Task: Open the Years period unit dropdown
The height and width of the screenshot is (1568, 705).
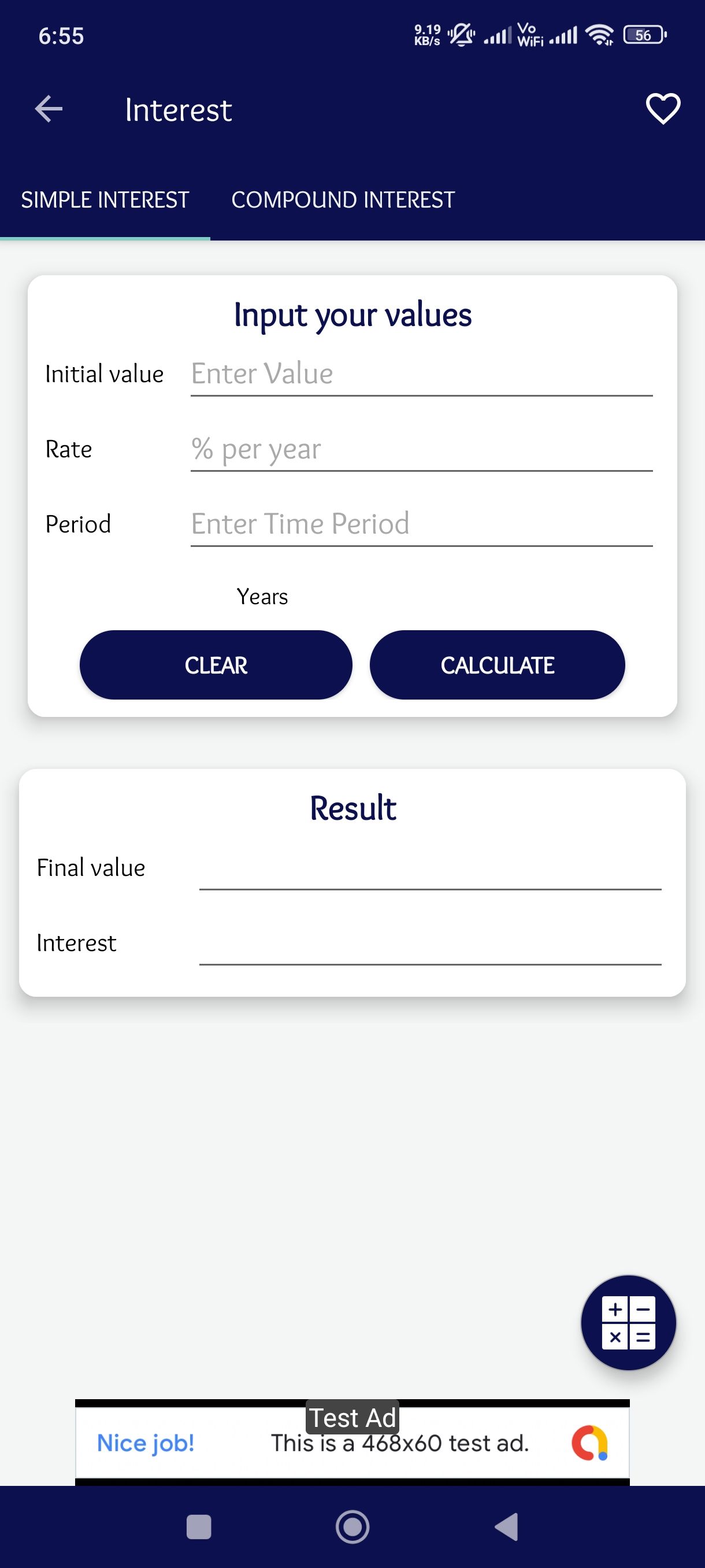Action: (x=262, y=597)
